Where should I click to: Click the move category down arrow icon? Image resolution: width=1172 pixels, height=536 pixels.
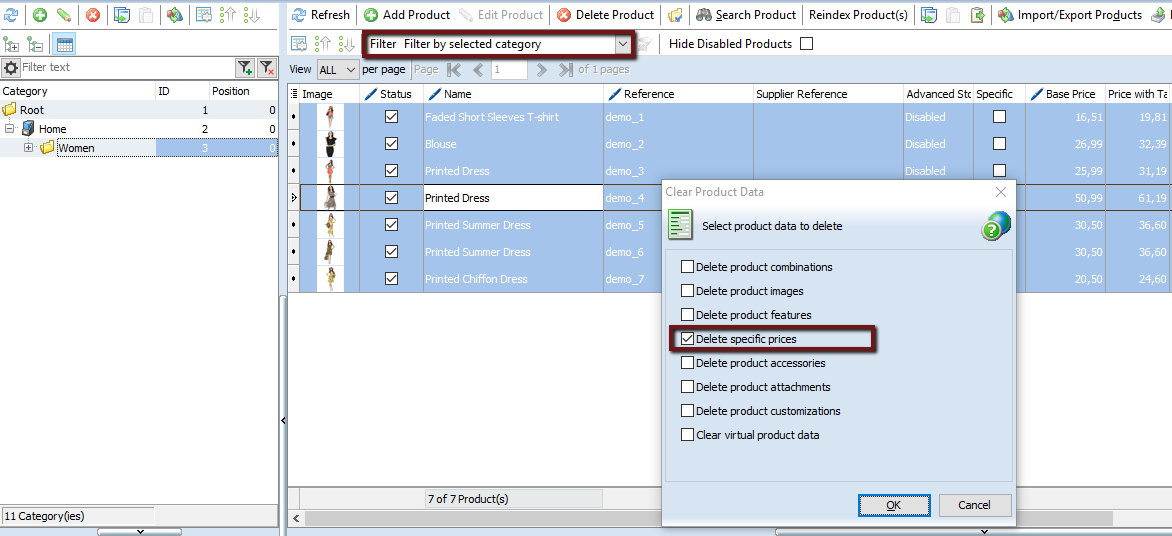coord(251,14)
